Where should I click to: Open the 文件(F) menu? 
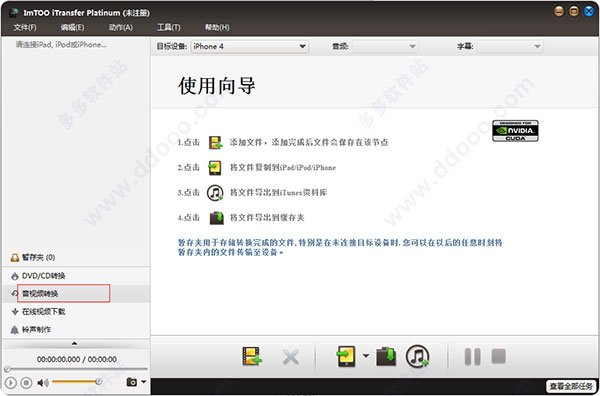[x=25, y=28]
